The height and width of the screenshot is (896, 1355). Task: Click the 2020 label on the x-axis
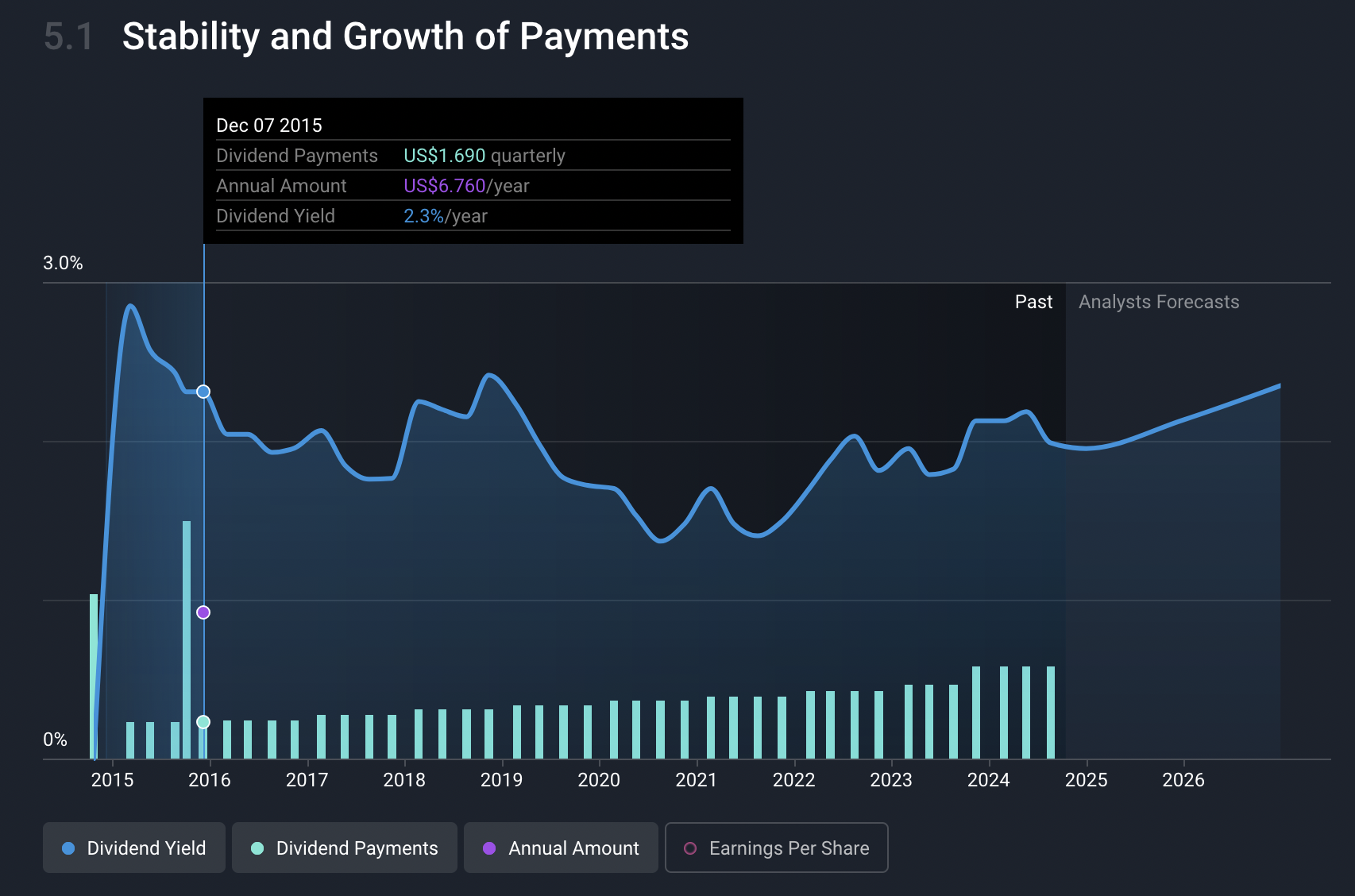(x=599, y=780)
